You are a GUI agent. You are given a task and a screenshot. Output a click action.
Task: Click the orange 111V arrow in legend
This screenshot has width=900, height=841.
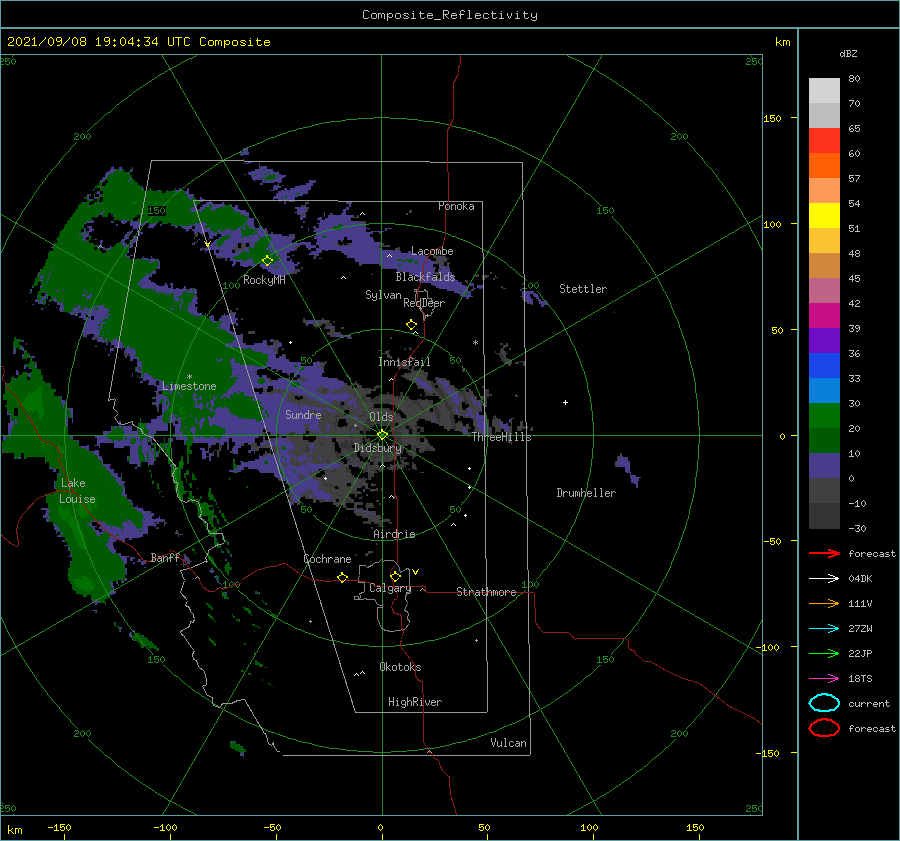(824, 603)
